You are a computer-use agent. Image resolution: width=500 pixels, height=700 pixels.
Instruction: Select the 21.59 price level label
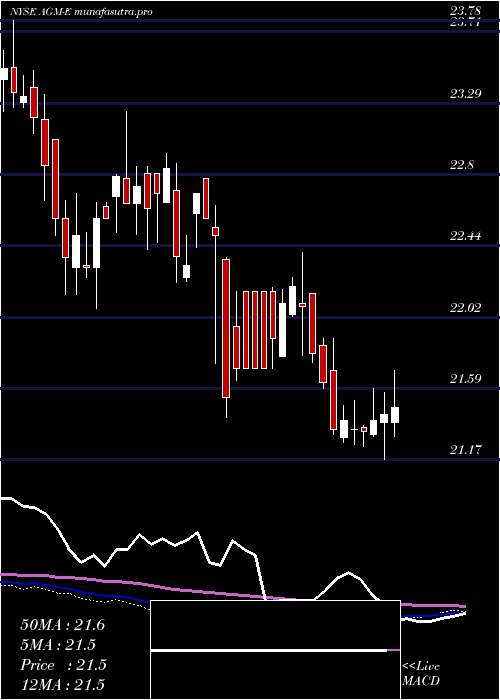(465, 379)
